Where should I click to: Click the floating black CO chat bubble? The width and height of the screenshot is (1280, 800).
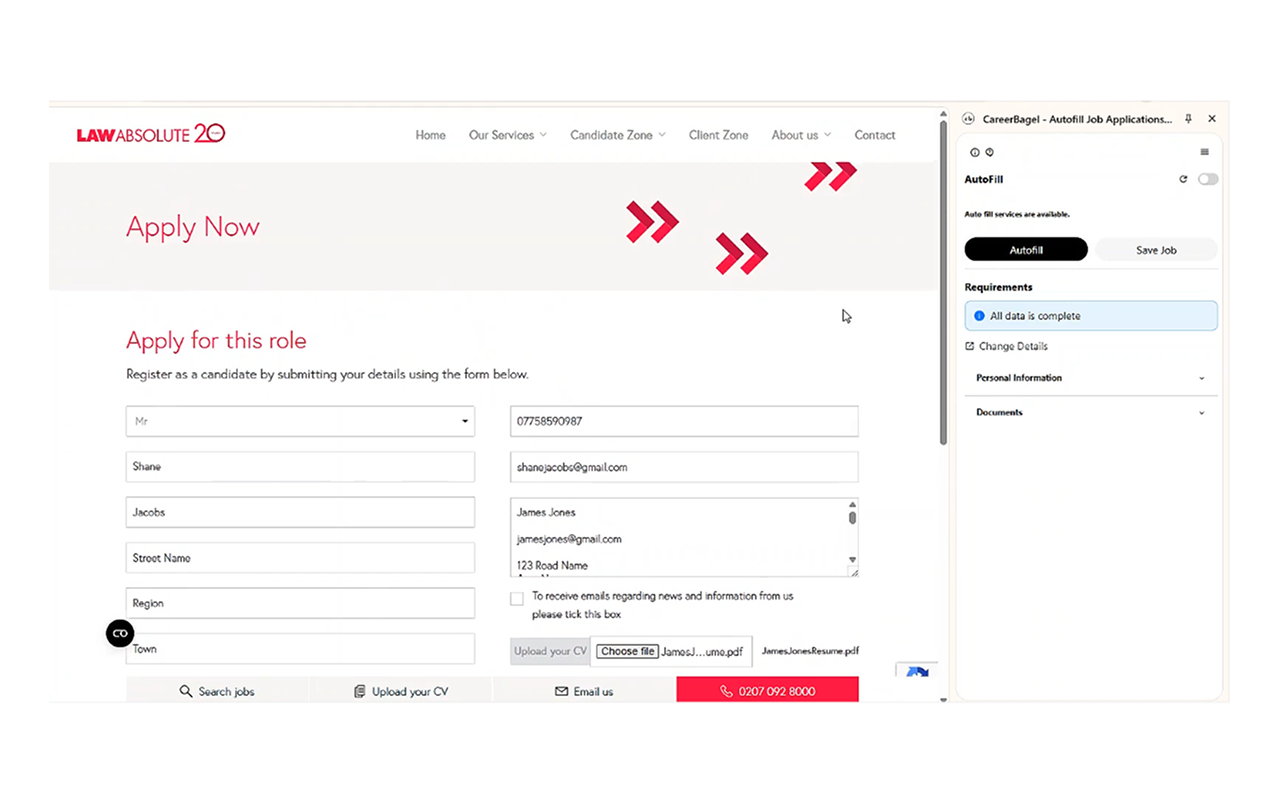pos(120,633)
